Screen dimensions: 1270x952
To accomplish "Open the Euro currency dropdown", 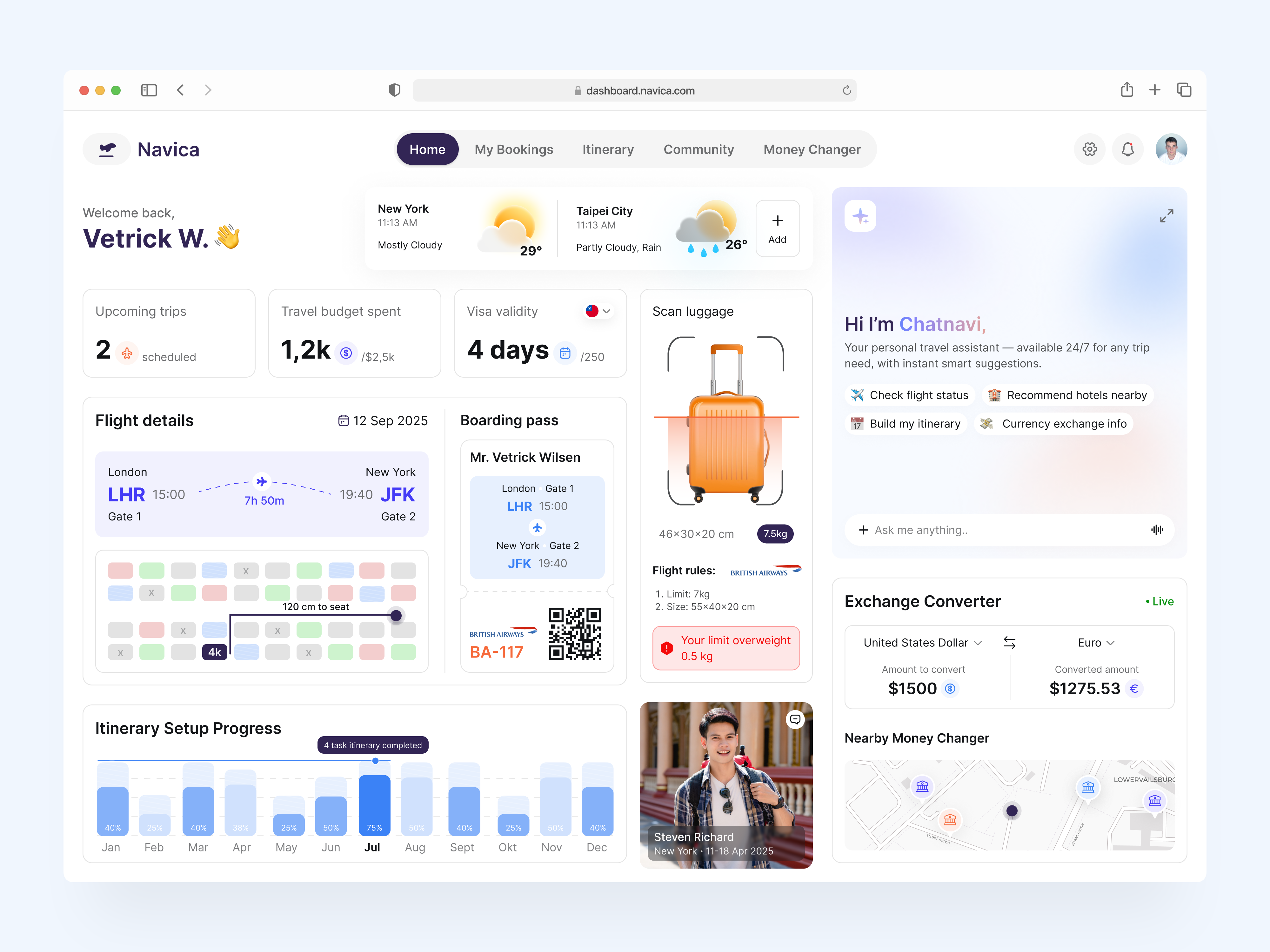I will [1095, 643].
